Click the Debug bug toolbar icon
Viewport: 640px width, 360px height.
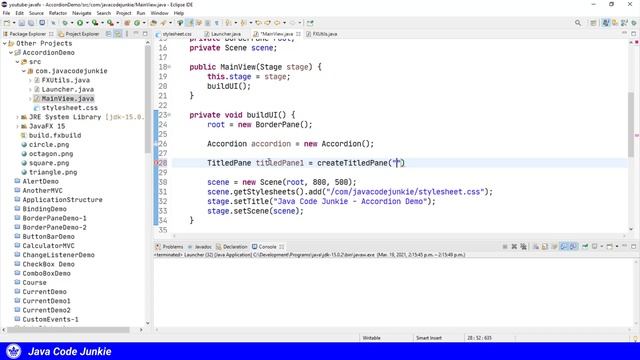[65, 23]
